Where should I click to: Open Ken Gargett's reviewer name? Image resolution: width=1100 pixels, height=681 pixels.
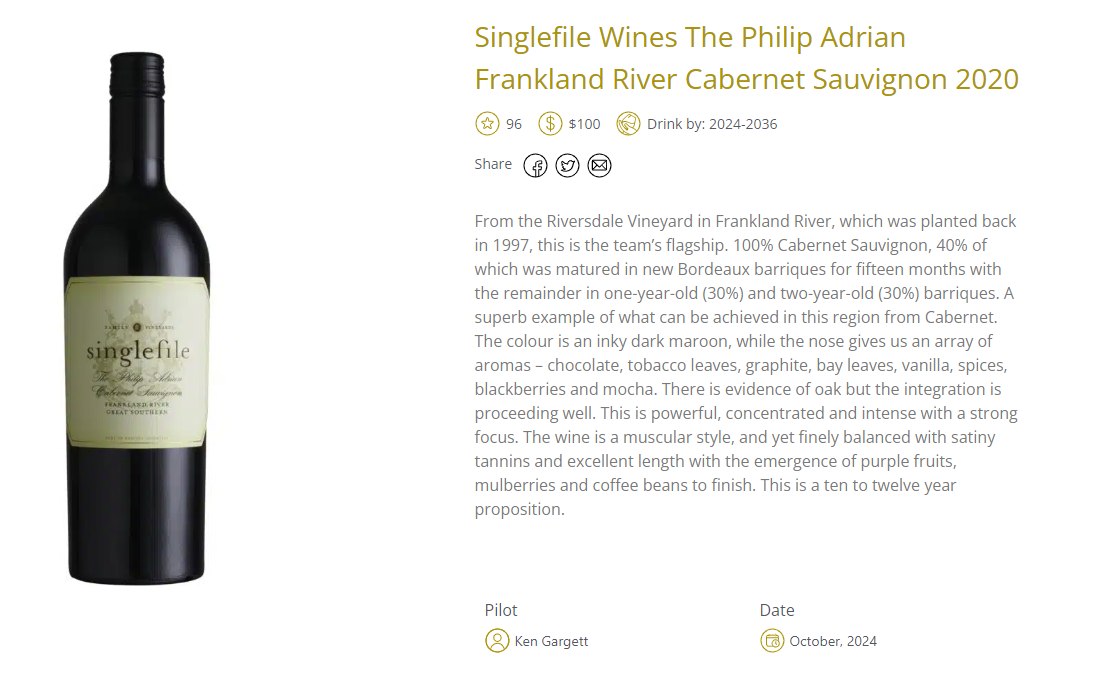click(551, 641)
